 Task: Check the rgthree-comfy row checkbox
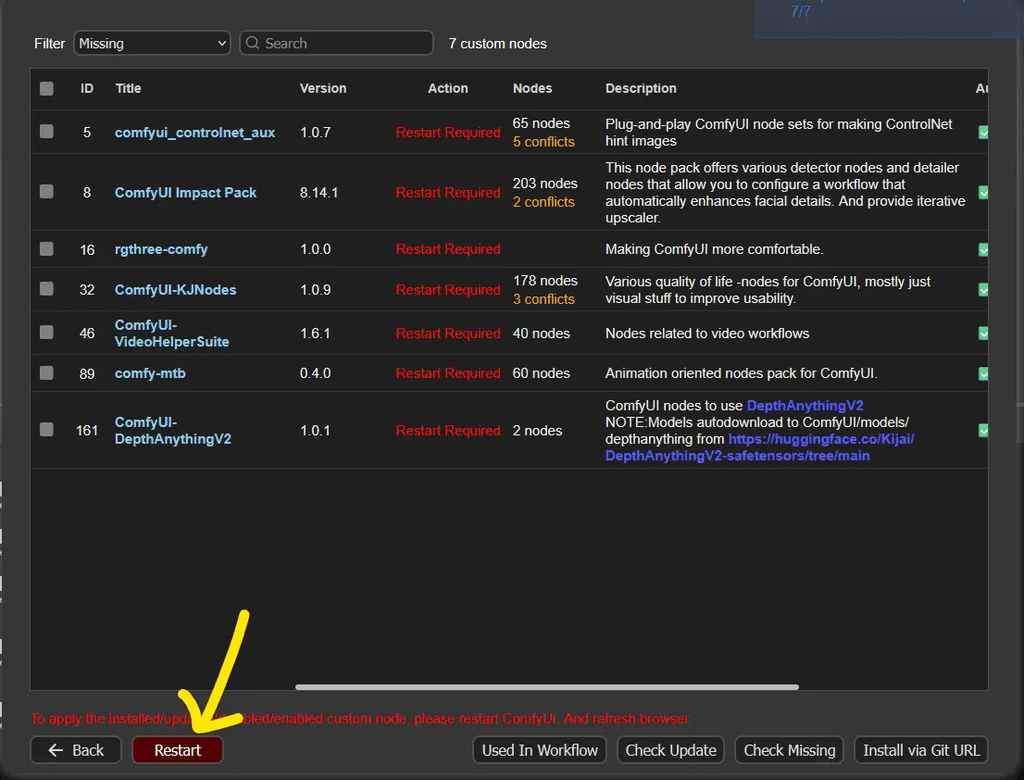46,249
